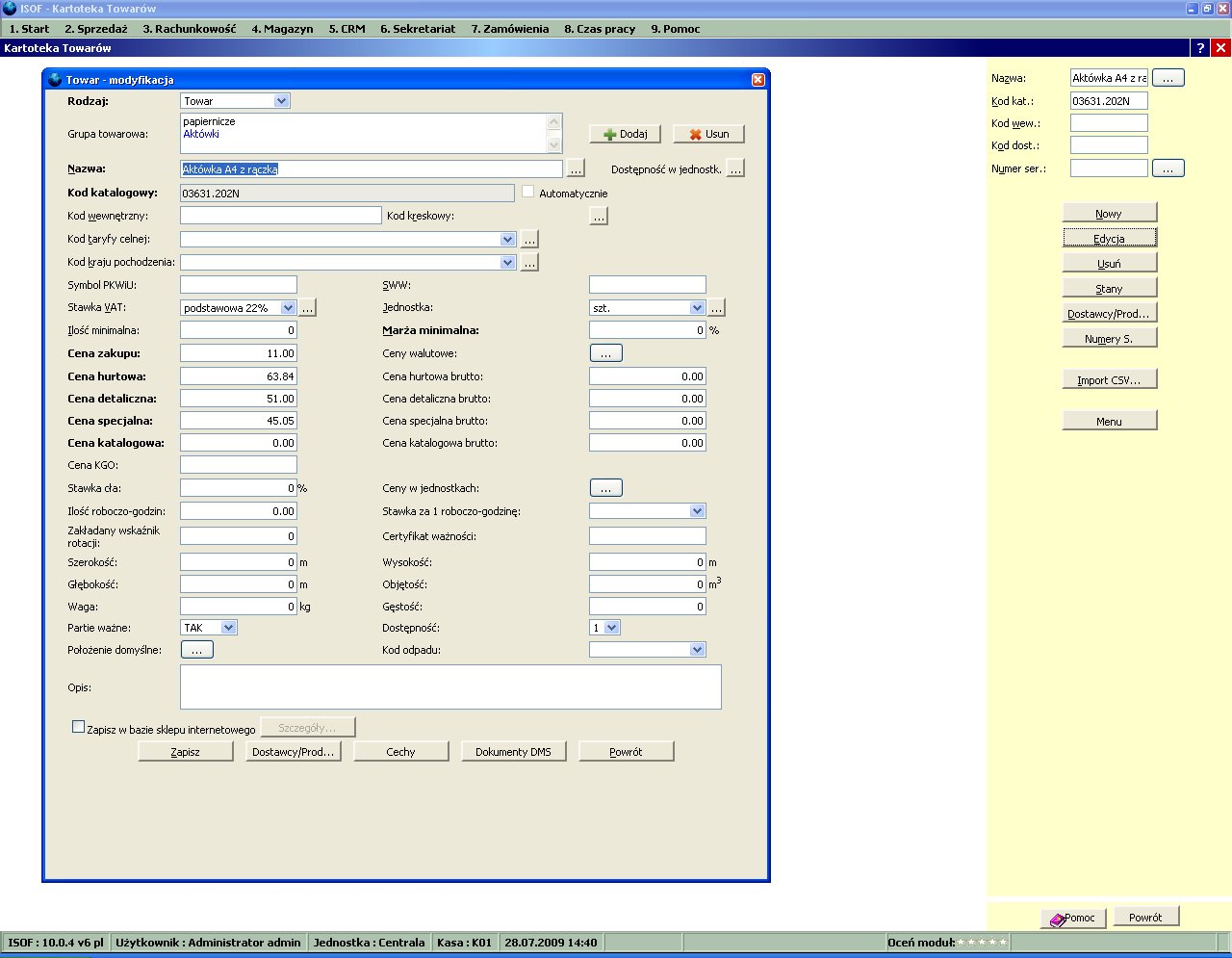
Task: Open the Stawka VAT dropdown
Action: [x=288, y=308]
